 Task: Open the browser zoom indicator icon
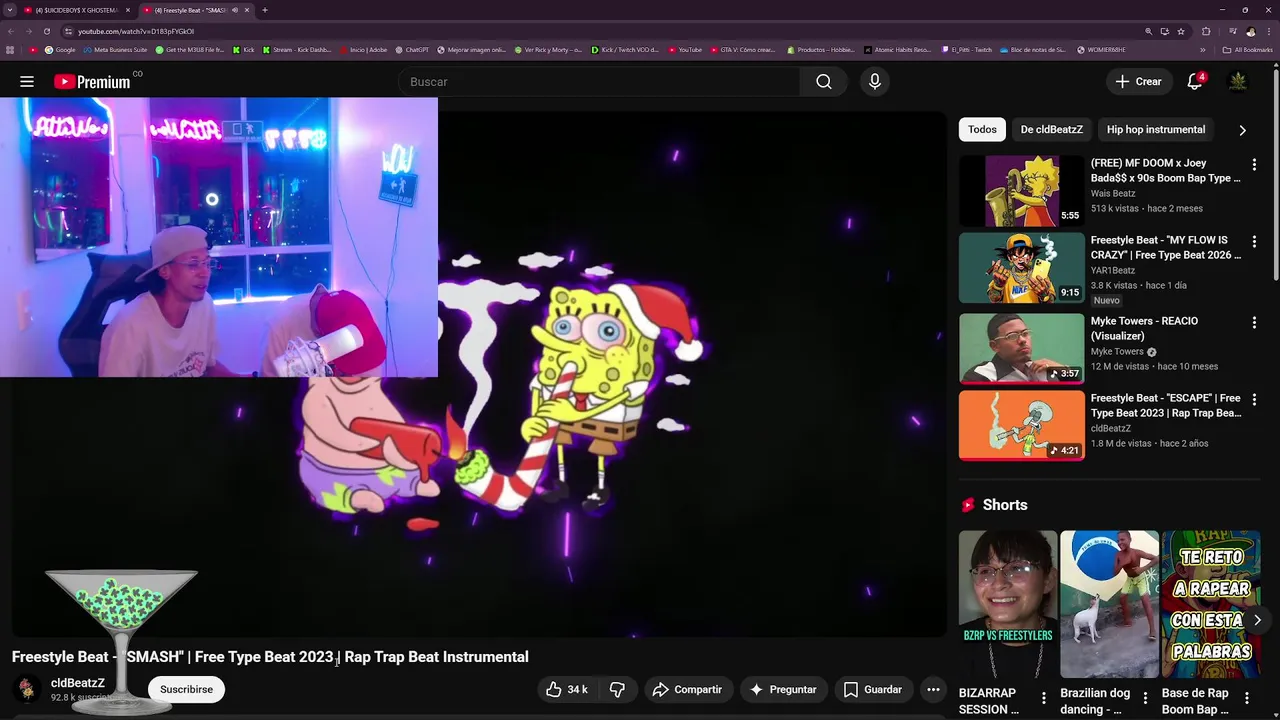[x=1148, y=31]
